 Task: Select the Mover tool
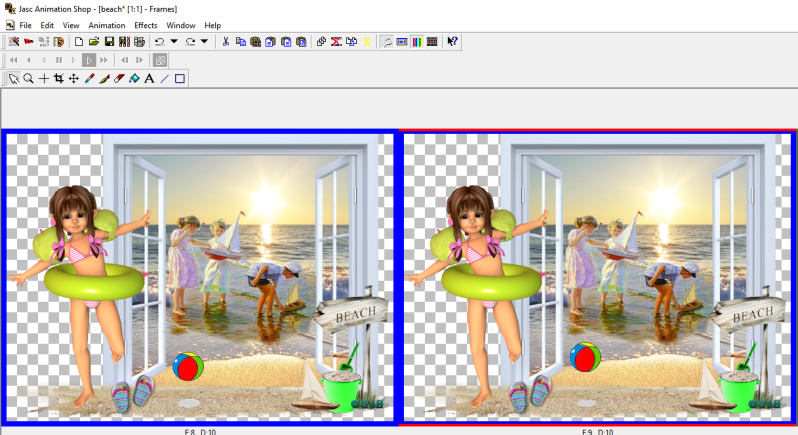(74, 78)
